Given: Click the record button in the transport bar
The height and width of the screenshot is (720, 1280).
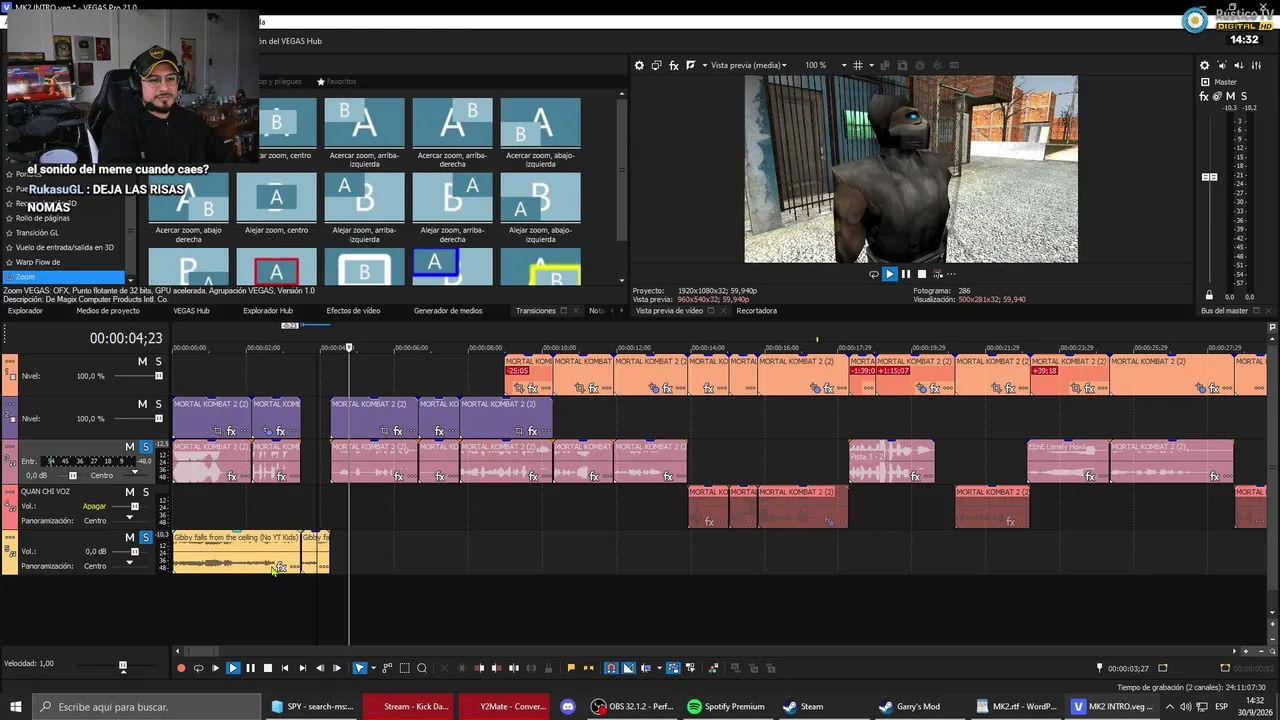Looking at the screenshot, I should [181, 668].
